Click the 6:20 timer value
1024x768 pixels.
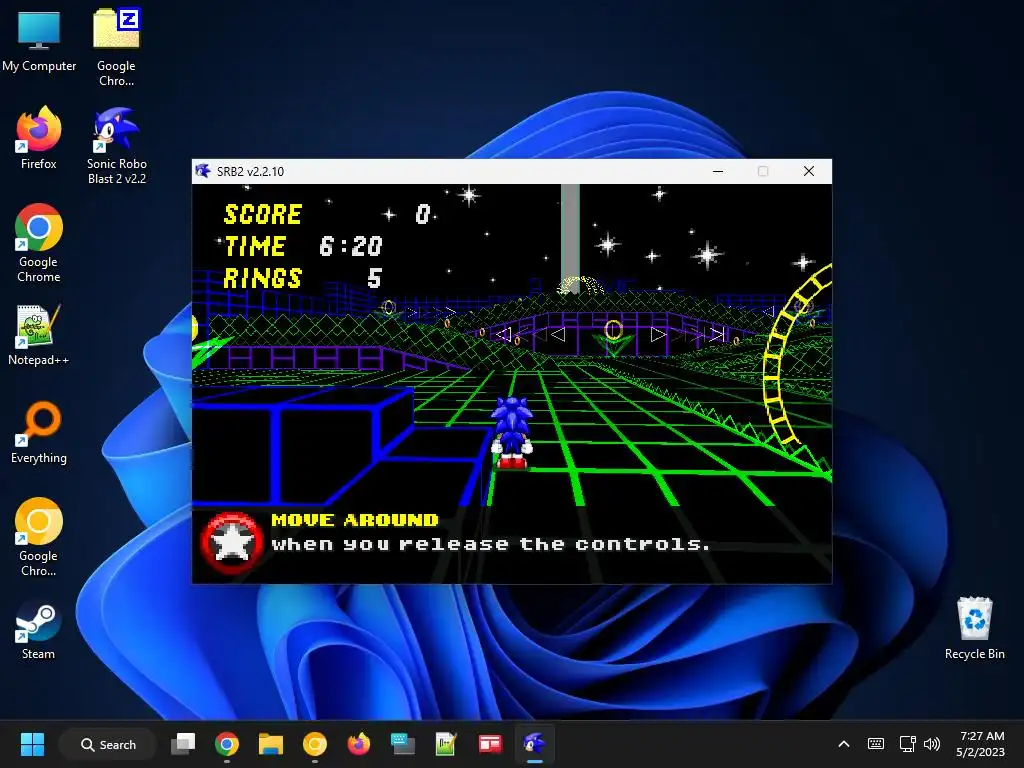pyautogui.click(x=351, y=247)
